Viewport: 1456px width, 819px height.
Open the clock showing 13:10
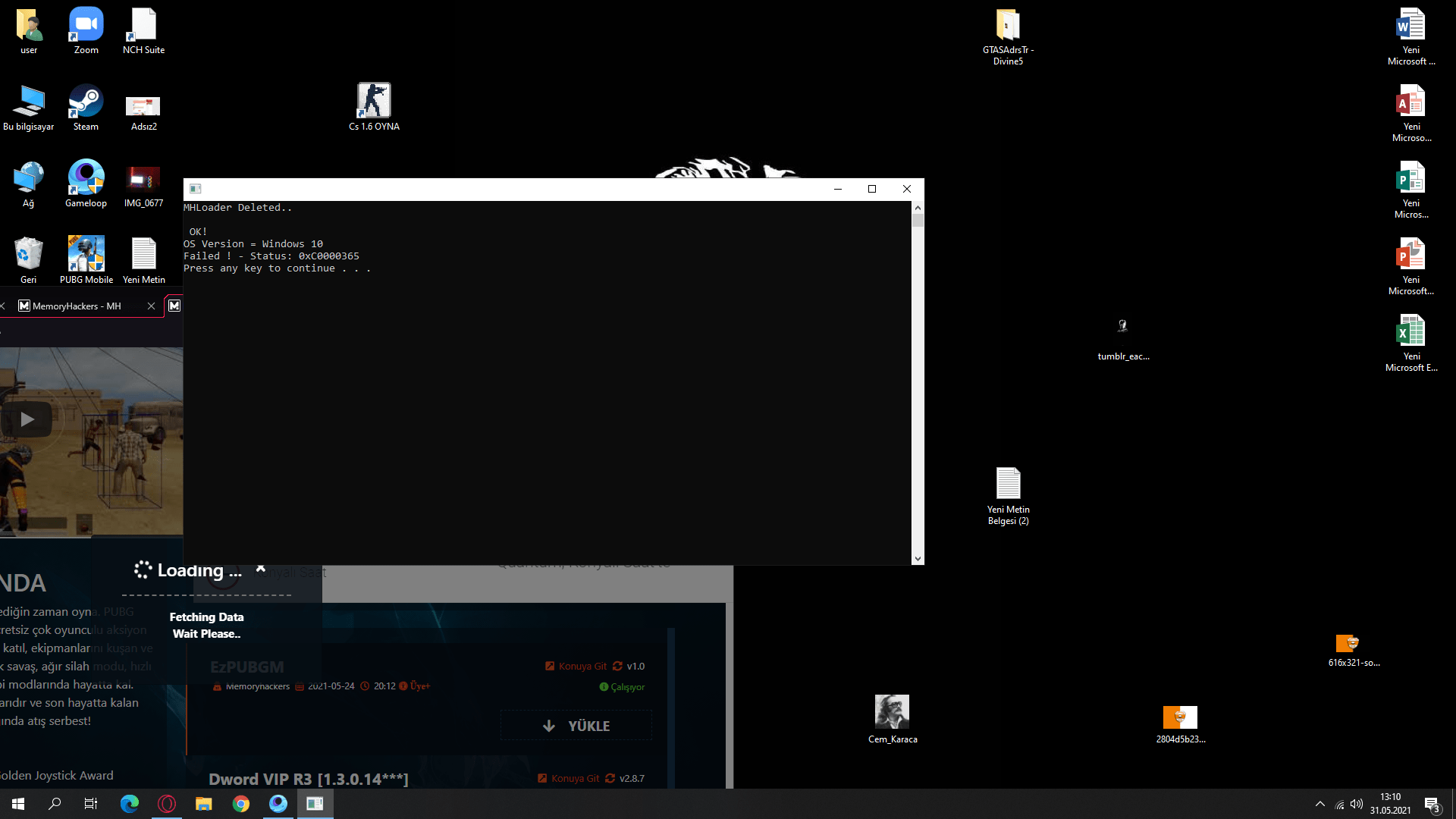[1390, 804]
